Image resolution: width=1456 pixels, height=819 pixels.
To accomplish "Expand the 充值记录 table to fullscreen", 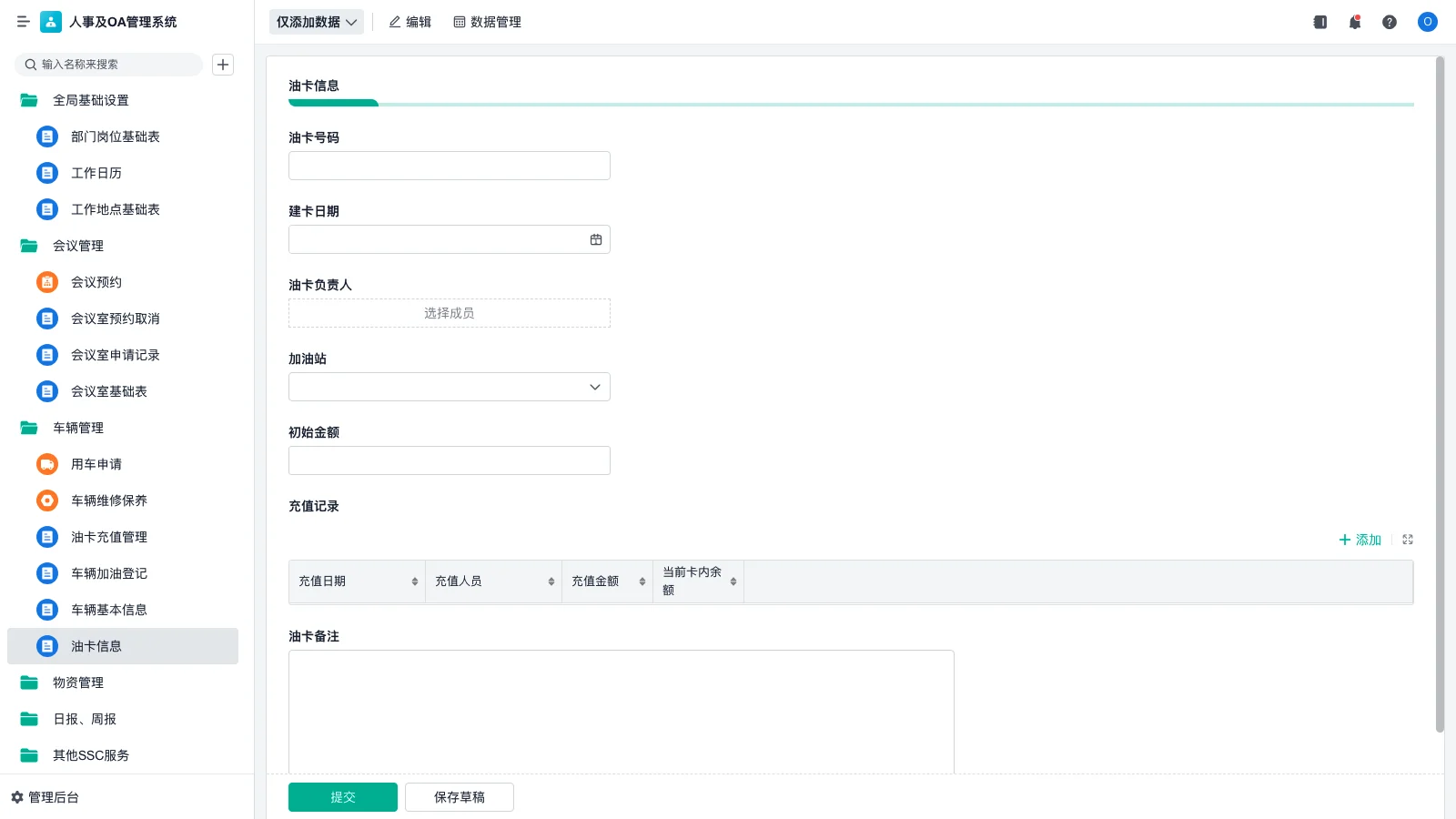I will (x=1408, y=540).
